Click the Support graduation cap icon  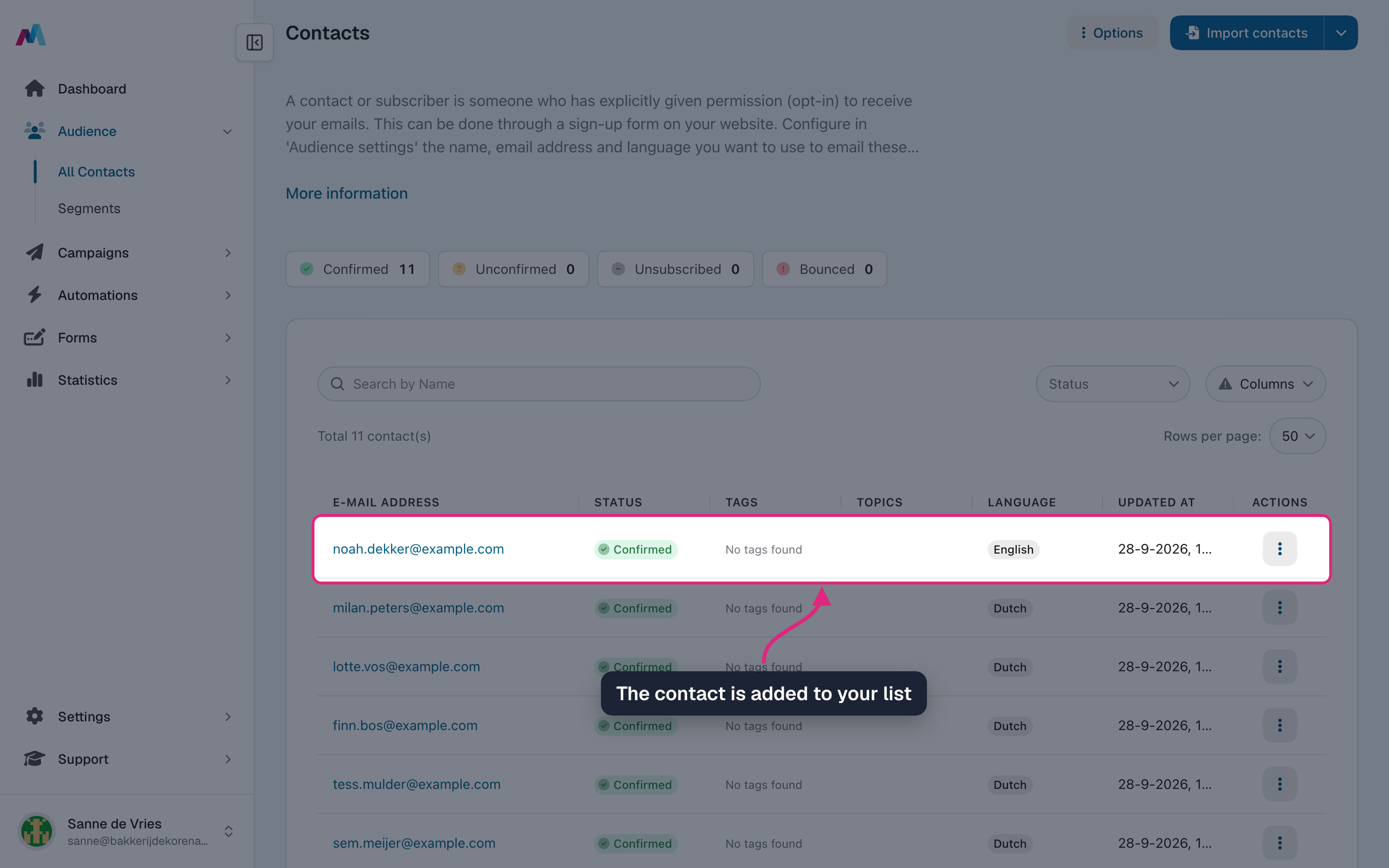34,759
